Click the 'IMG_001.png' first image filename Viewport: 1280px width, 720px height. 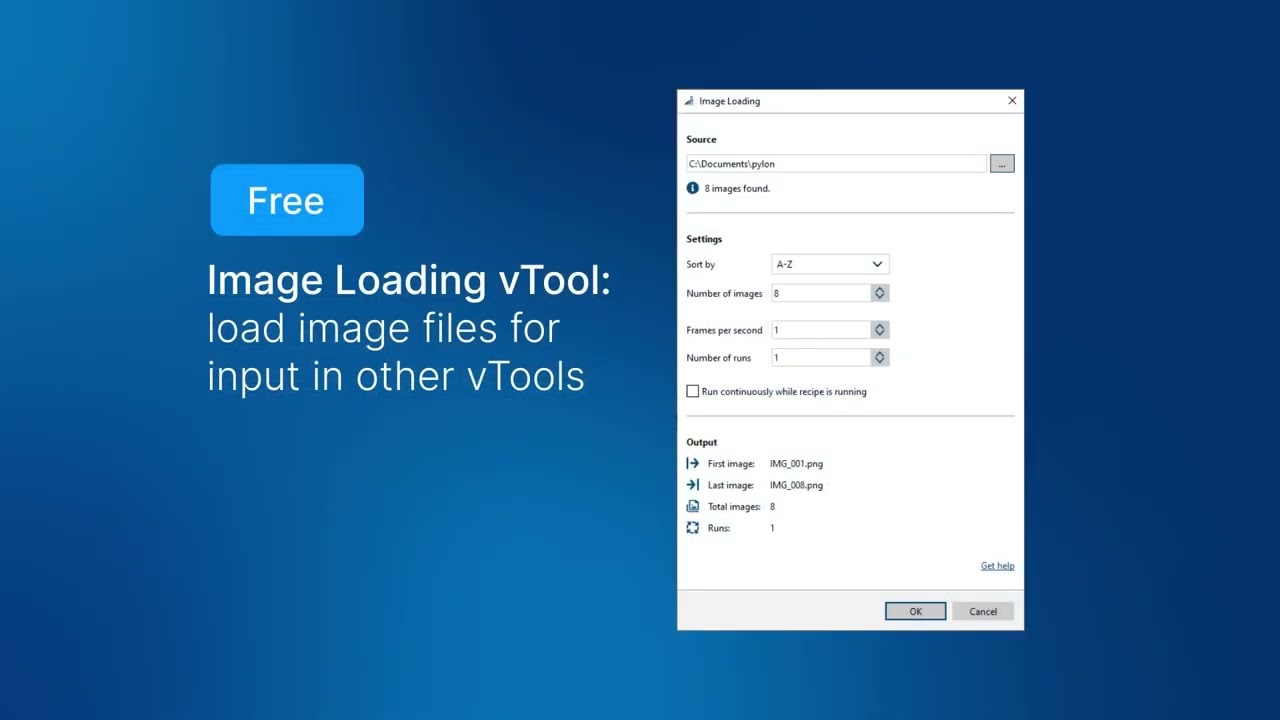click(796, 464)
